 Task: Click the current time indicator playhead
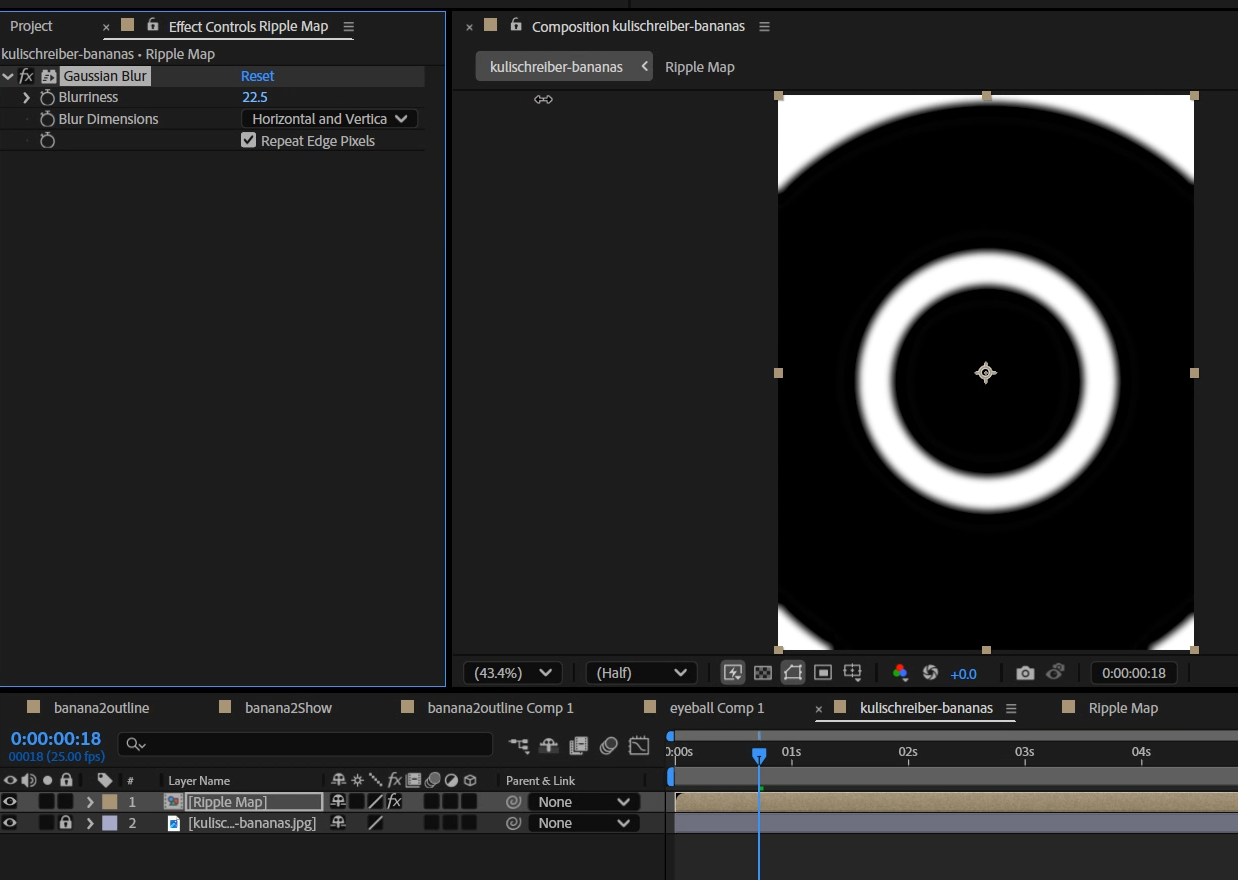pyautogui.click(x=759, y=755)
